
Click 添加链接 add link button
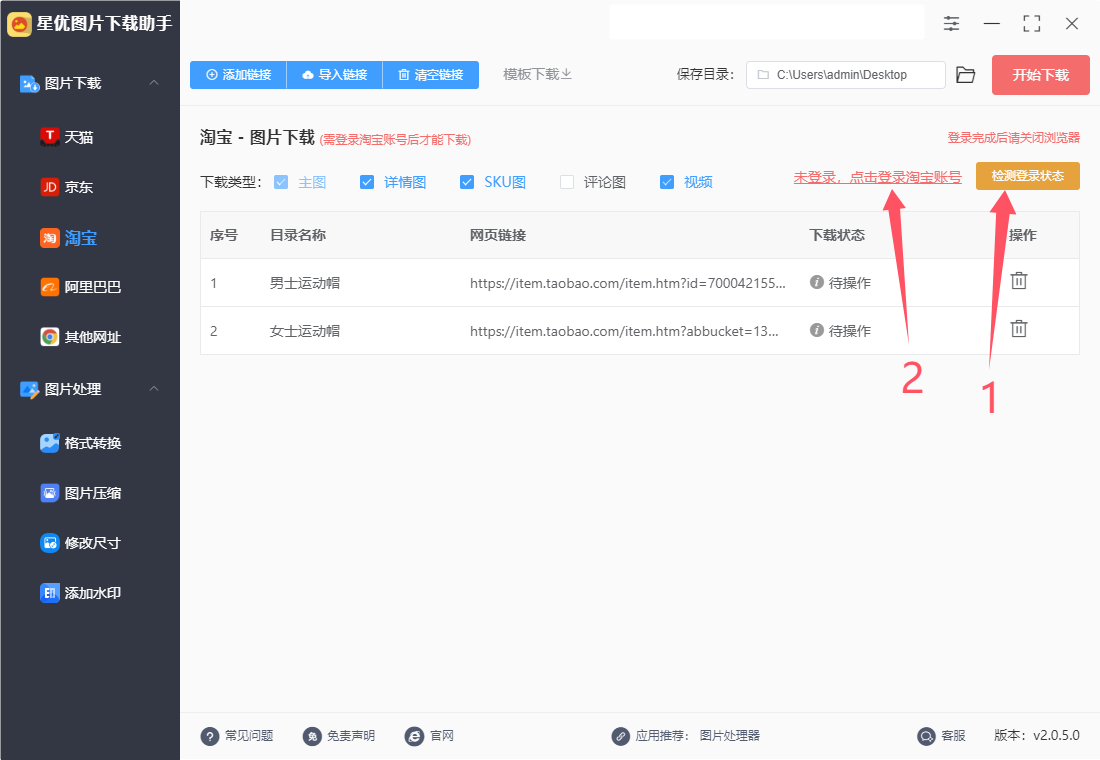[239, 74]
